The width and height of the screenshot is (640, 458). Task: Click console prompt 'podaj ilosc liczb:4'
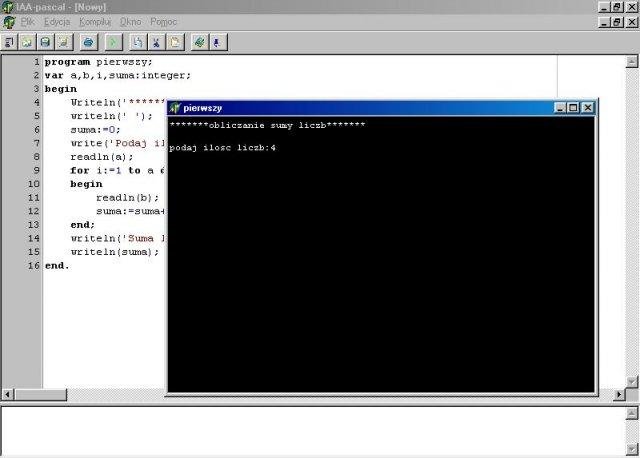click(x=222, y=148)
